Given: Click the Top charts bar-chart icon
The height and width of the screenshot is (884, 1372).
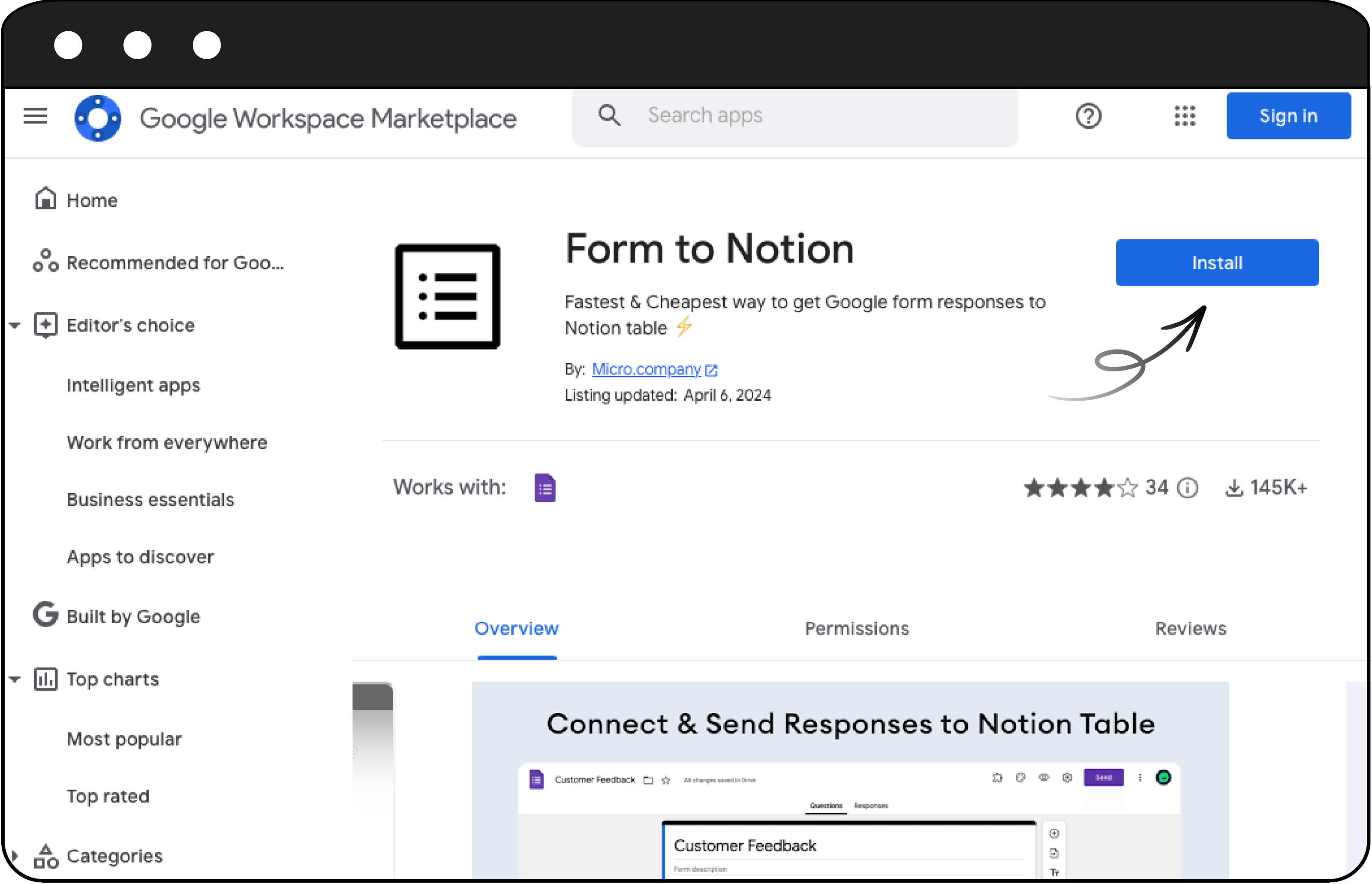Looking at the screenshot, I should point(46,679).
